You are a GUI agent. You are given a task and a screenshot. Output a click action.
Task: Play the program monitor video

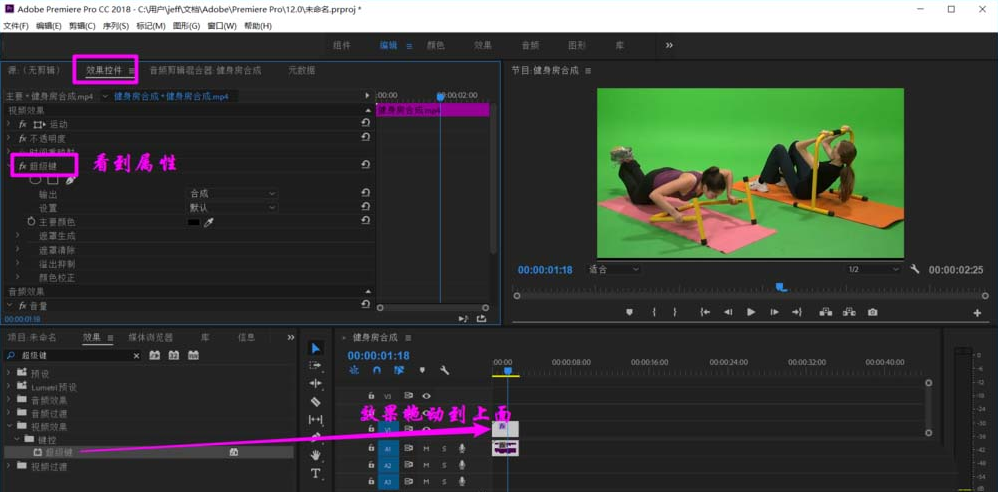pyautogui.click(x=751, y=312)
